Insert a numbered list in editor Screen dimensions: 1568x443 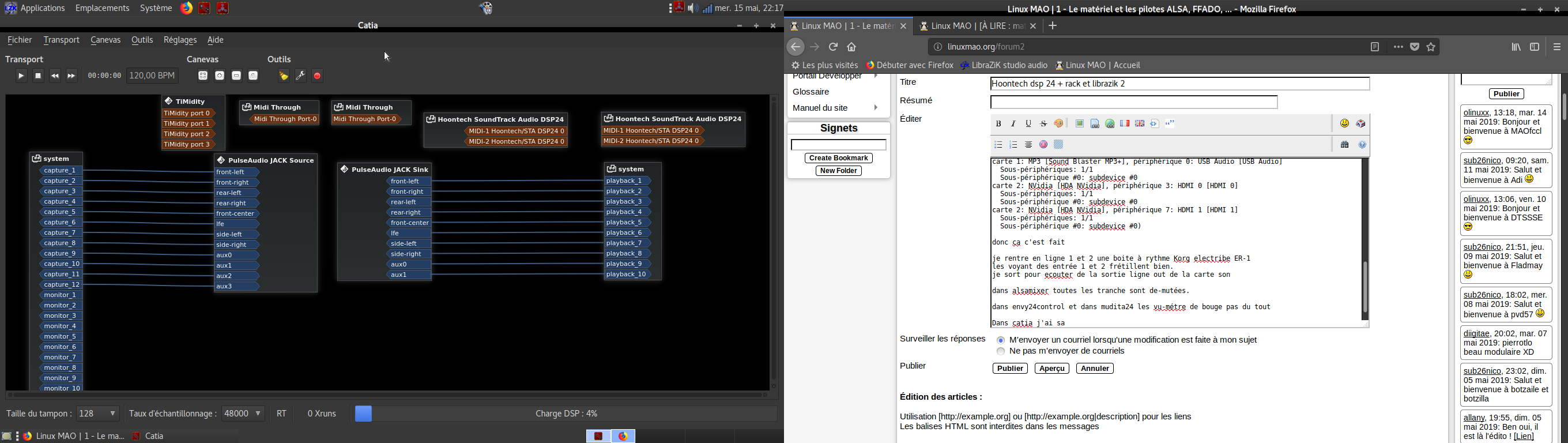[x=1013, y=145]
